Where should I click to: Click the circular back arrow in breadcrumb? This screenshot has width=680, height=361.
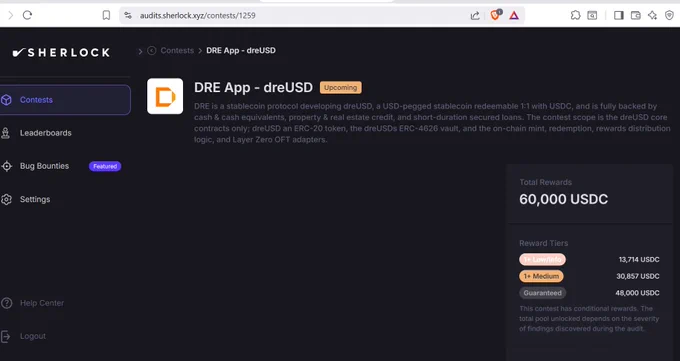151,51
